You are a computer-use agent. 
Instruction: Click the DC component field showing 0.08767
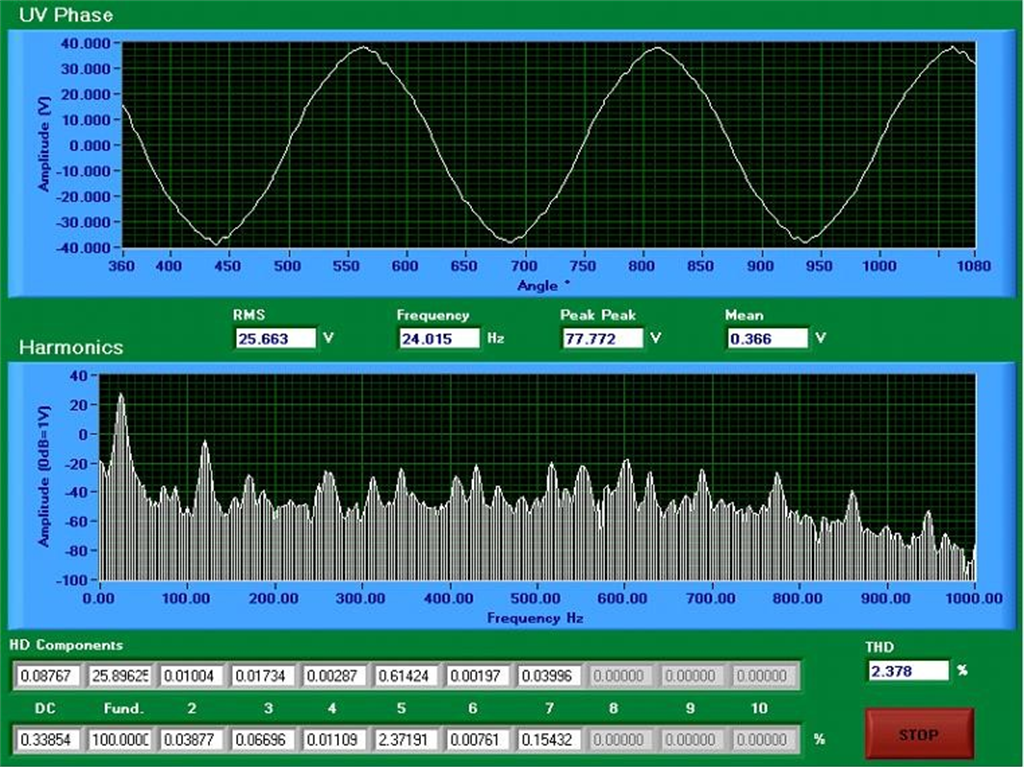click(48, 675)
